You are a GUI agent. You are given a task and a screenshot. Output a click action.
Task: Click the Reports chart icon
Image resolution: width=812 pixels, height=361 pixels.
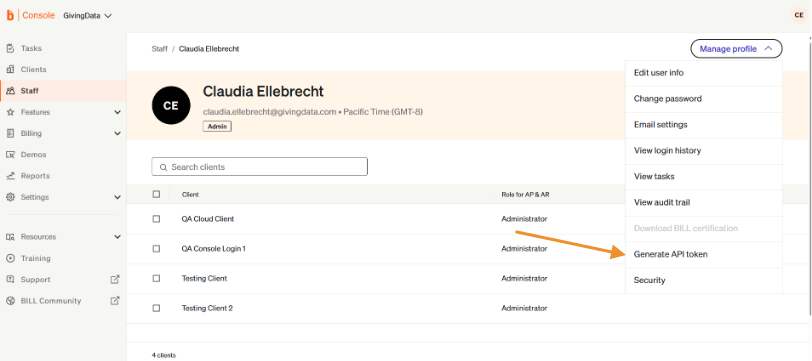10,176
